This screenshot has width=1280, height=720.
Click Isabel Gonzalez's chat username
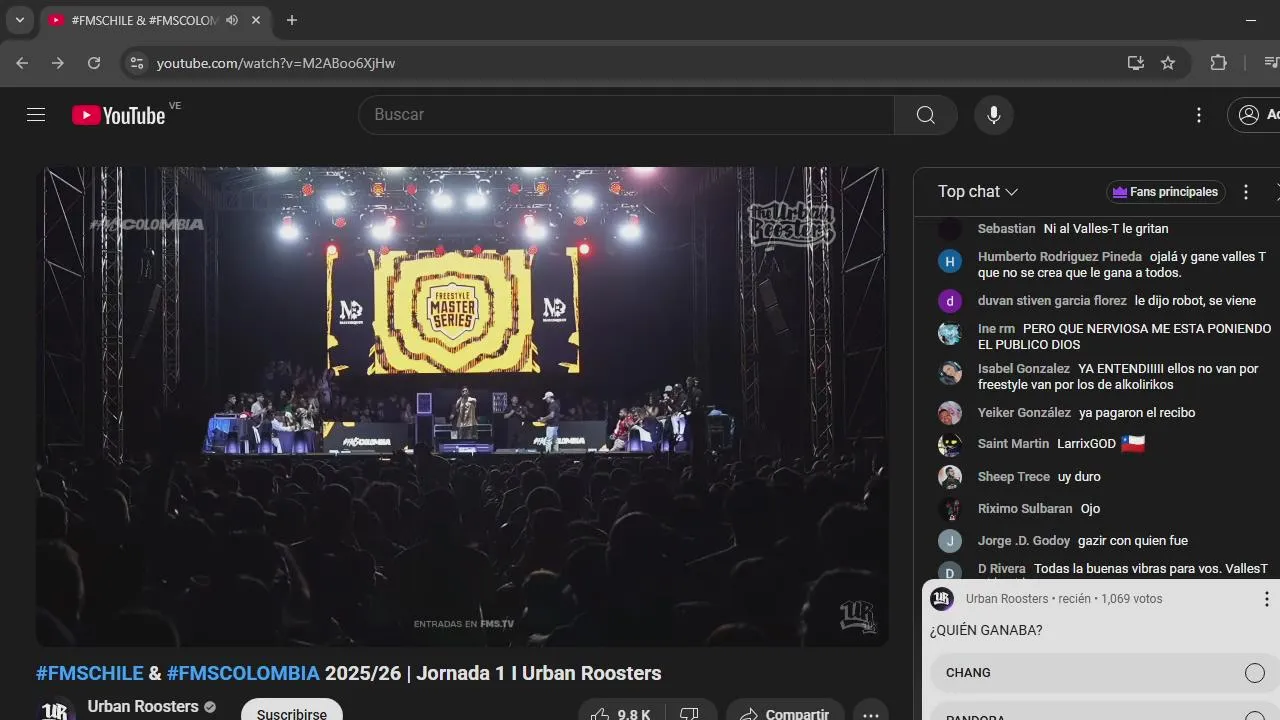pos(1024,369)
